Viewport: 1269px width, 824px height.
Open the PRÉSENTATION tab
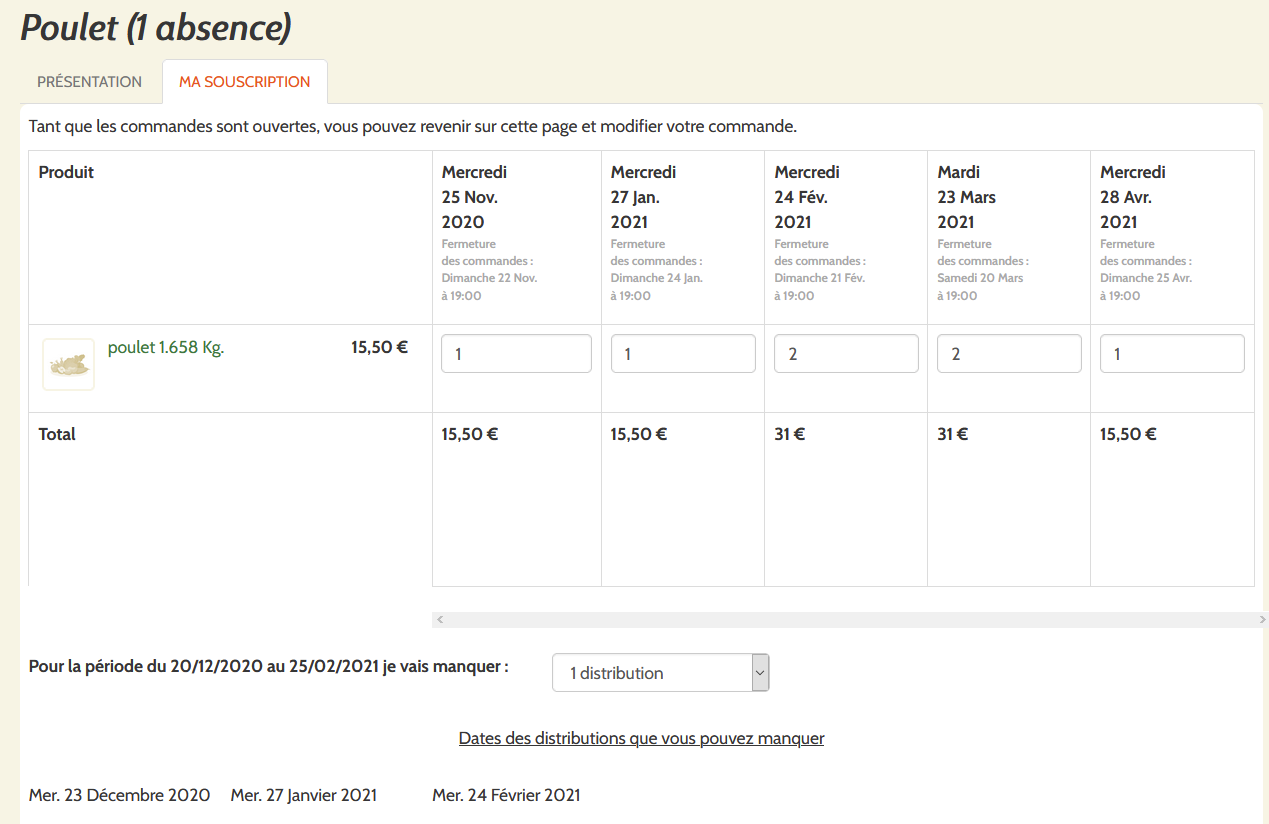tap(90, 82)
